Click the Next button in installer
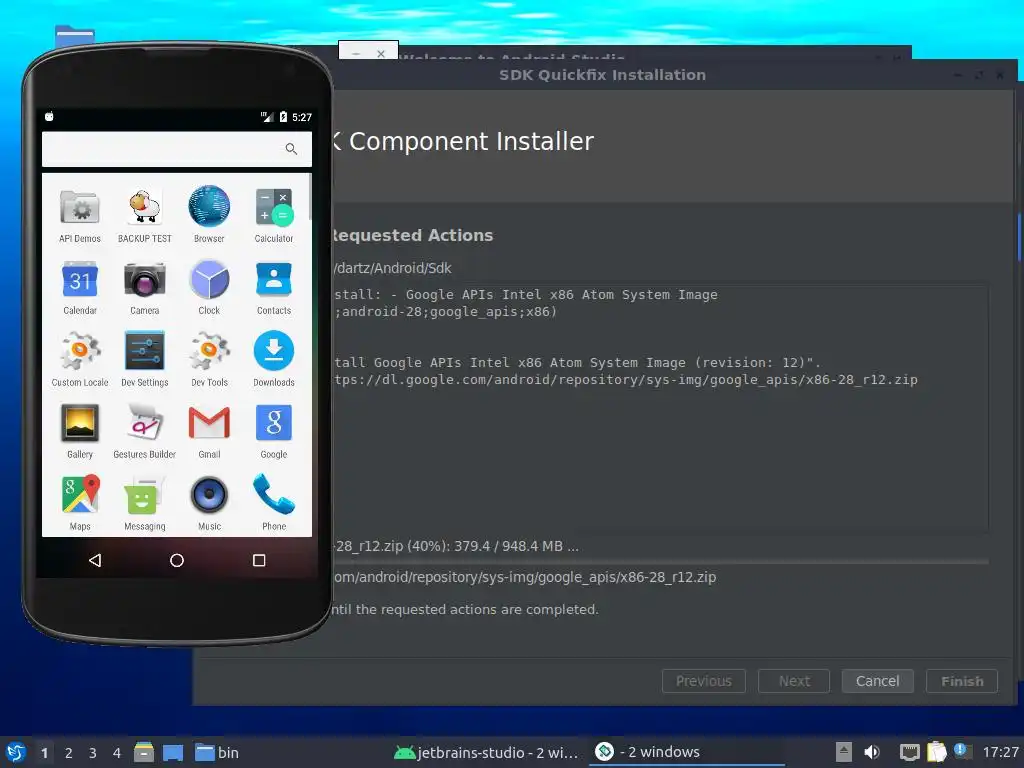 [793, 681]
